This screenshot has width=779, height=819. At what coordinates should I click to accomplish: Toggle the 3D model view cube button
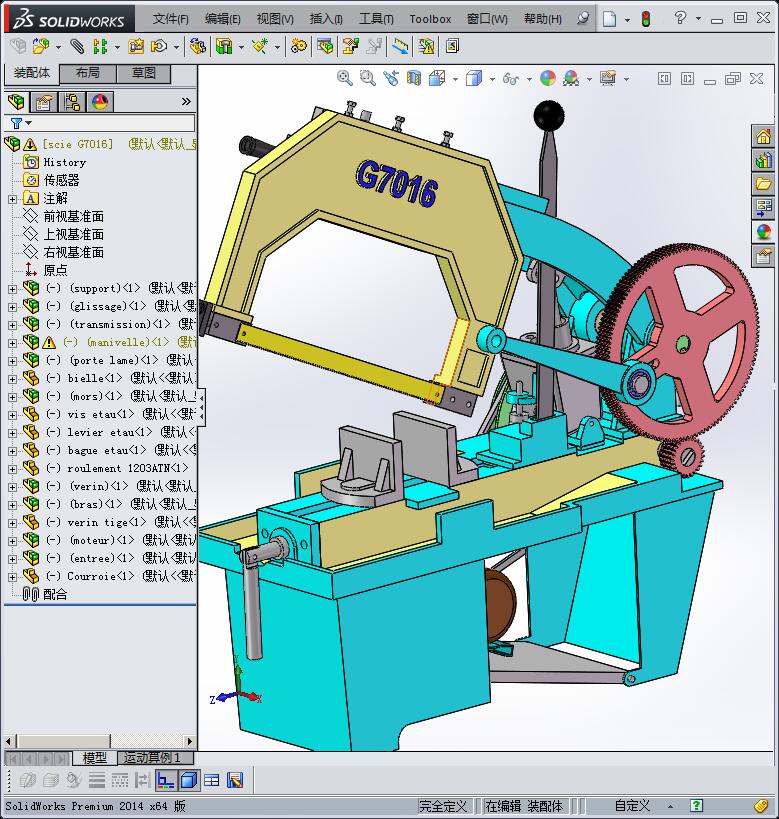tap(188, 780)
